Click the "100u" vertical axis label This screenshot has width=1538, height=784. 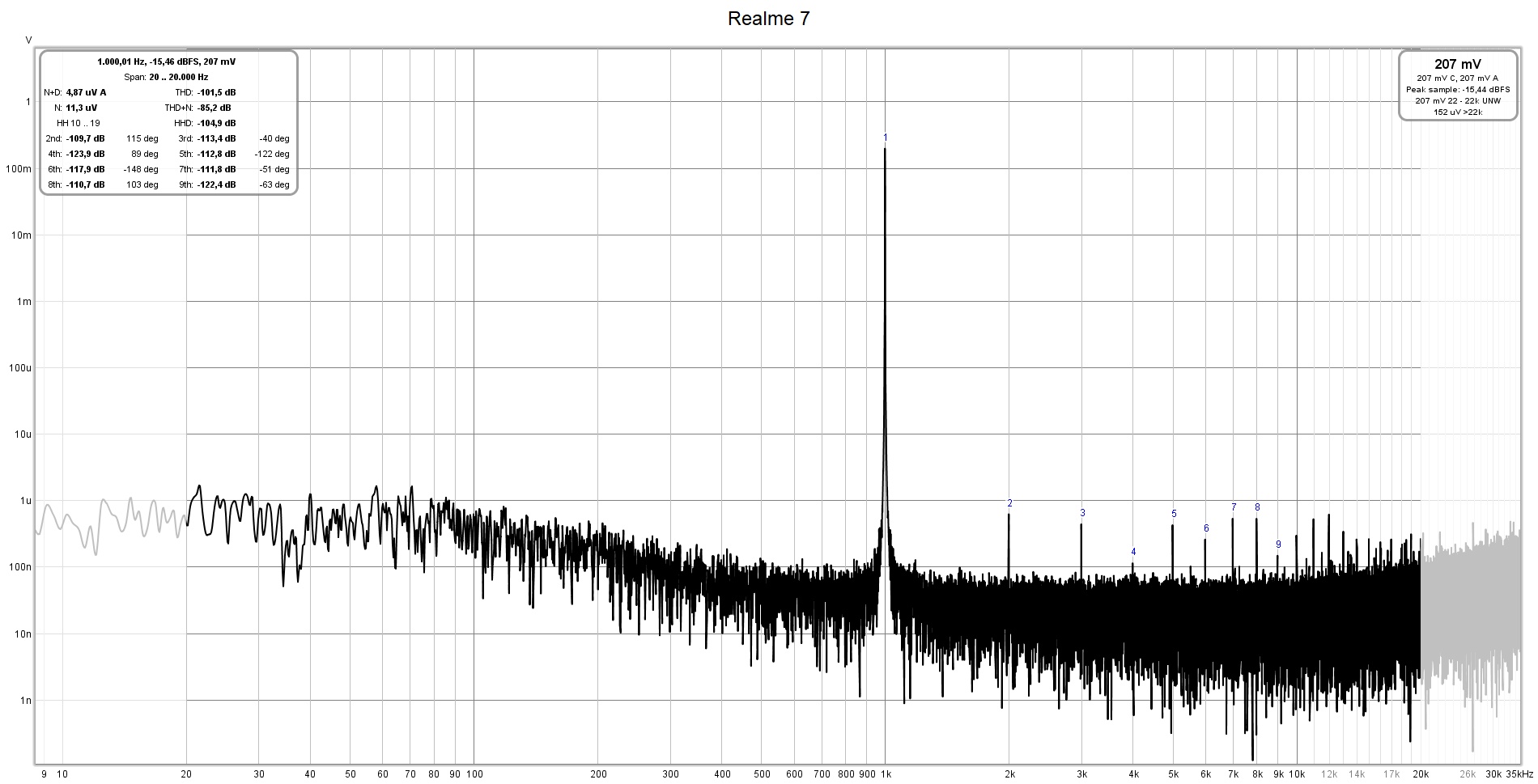tap(19, 368)
